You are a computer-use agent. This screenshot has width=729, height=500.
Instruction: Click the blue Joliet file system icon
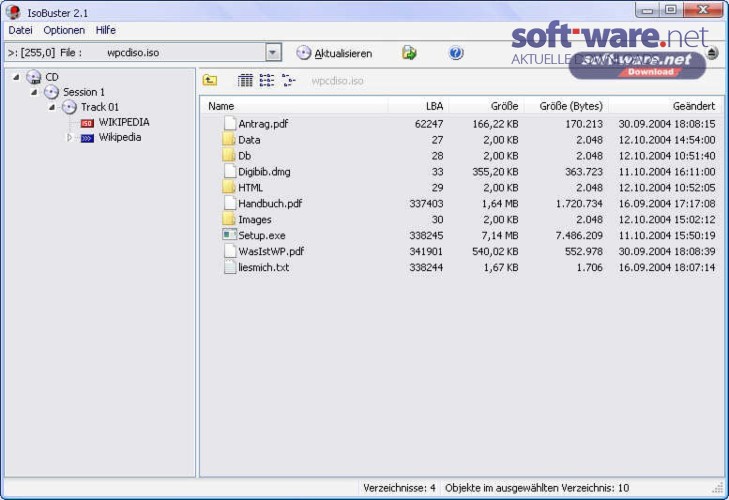point(87,138)
